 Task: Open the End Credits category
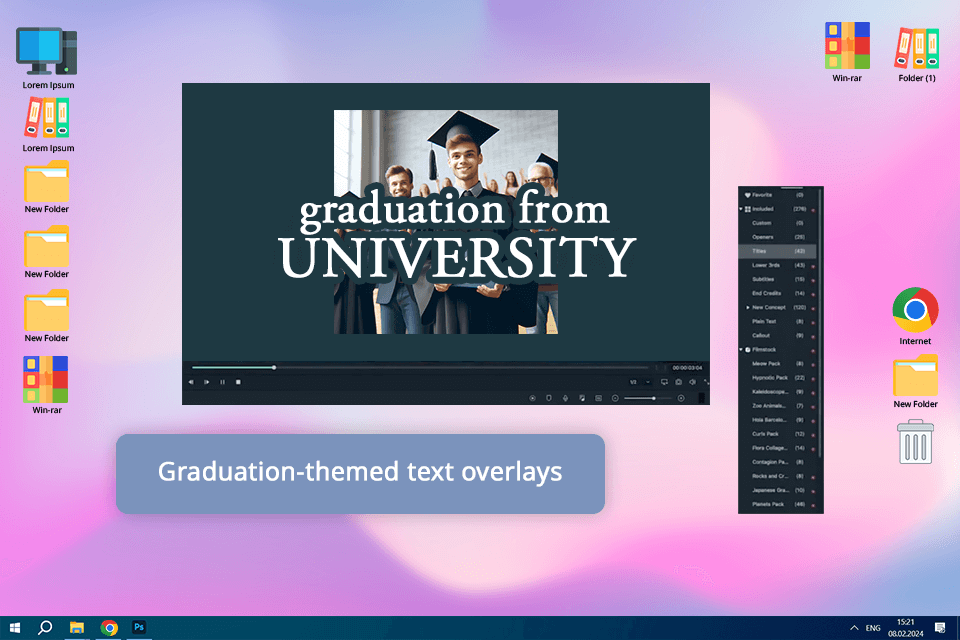[x=778, y=293]
